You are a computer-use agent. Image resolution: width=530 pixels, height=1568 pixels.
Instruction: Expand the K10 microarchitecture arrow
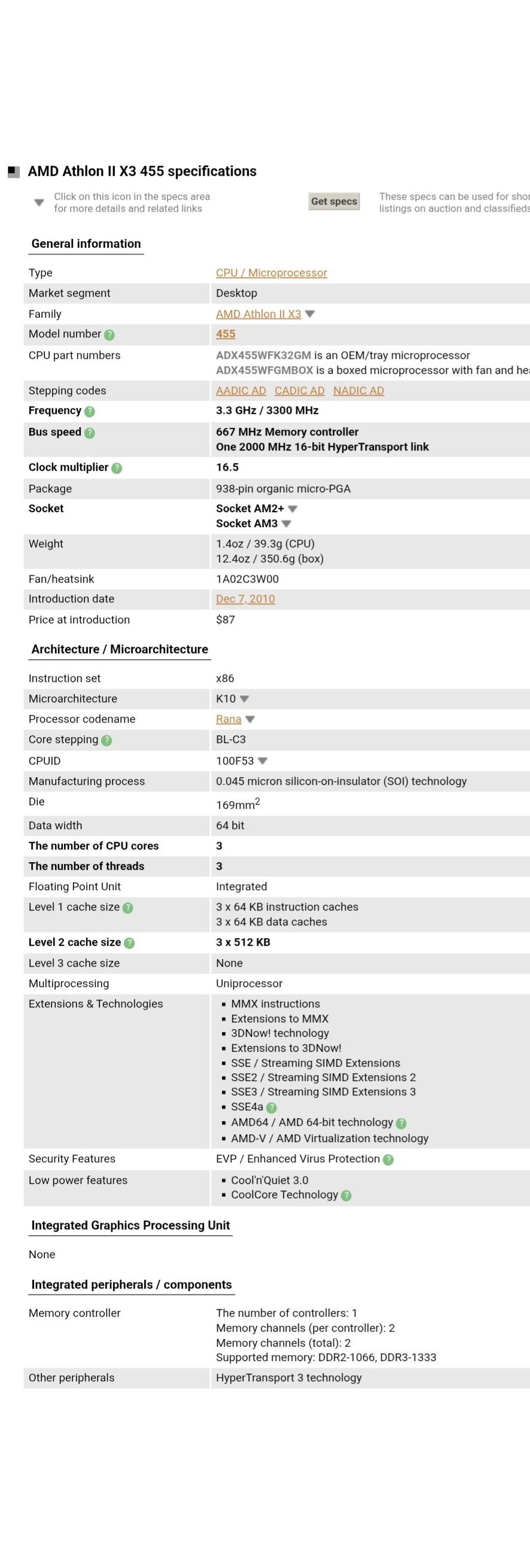pos(245,699)
